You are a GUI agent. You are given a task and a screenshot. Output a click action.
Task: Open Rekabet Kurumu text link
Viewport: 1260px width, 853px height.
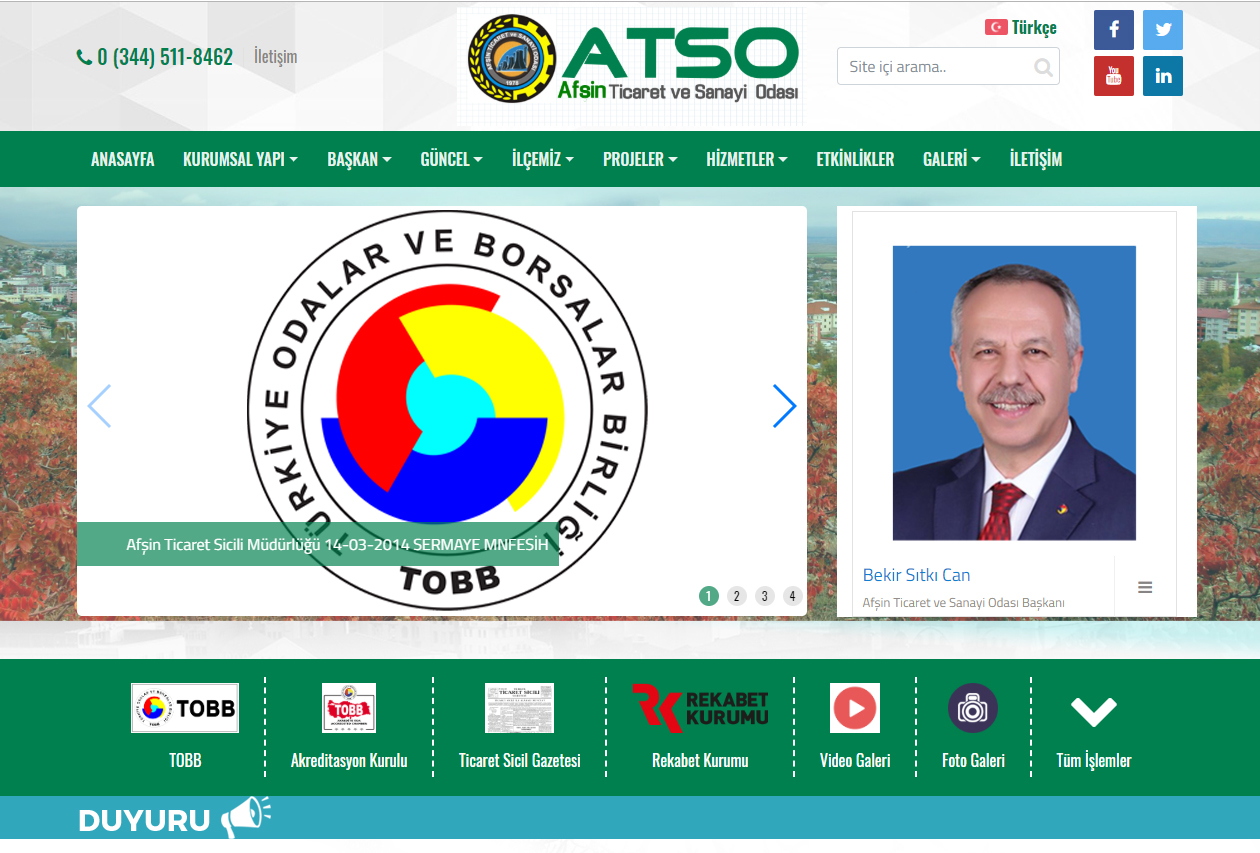point(700,760)
